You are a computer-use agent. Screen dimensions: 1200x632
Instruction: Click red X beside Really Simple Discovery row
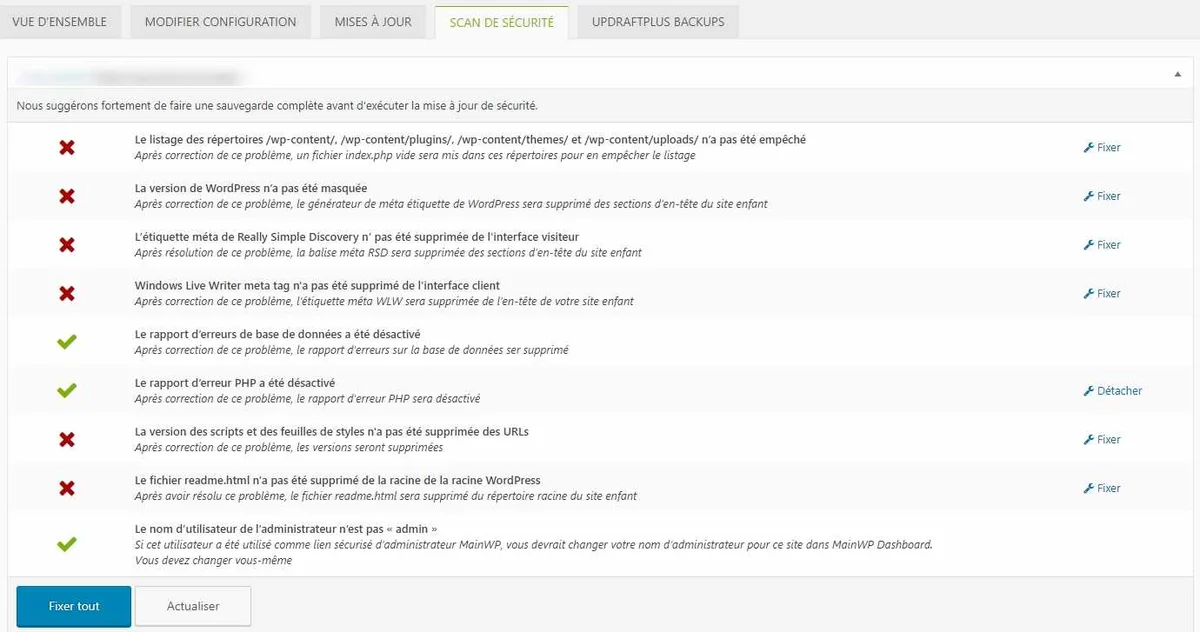[x=66, y=245]
